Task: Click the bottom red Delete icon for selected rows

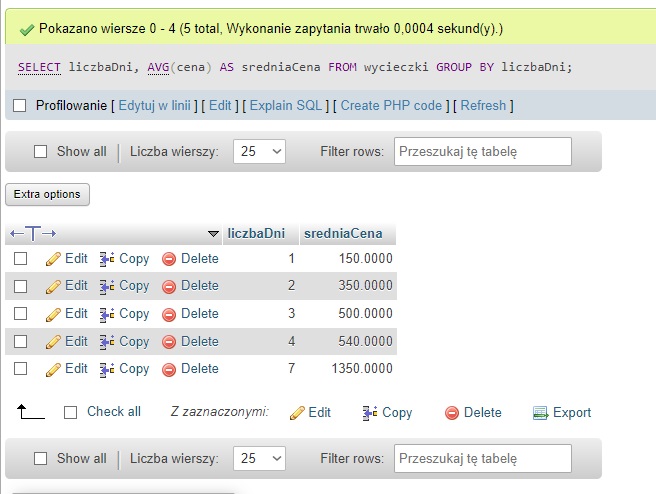Action: tap(452, 412)
